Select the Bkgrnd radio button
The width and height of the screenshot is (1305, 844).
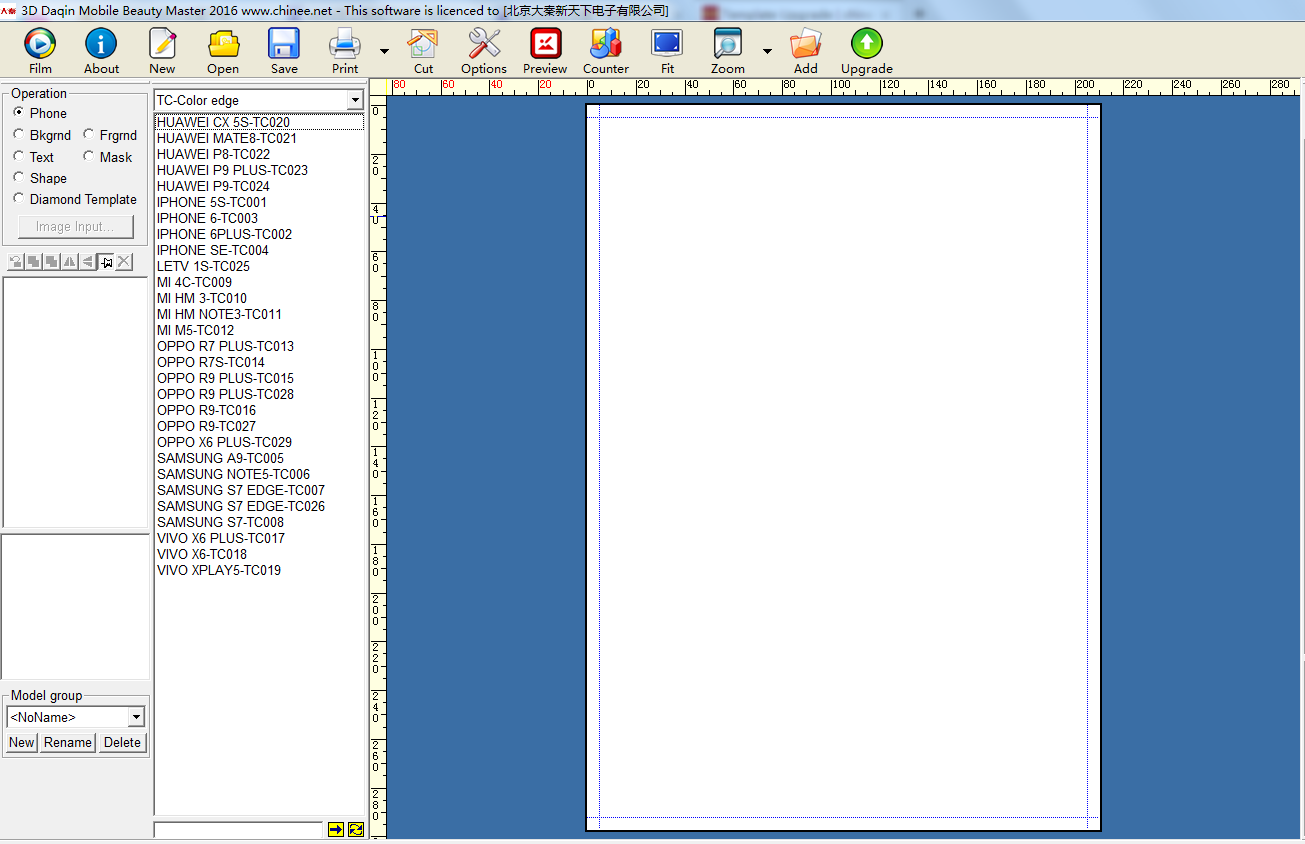tap(19, 134)
